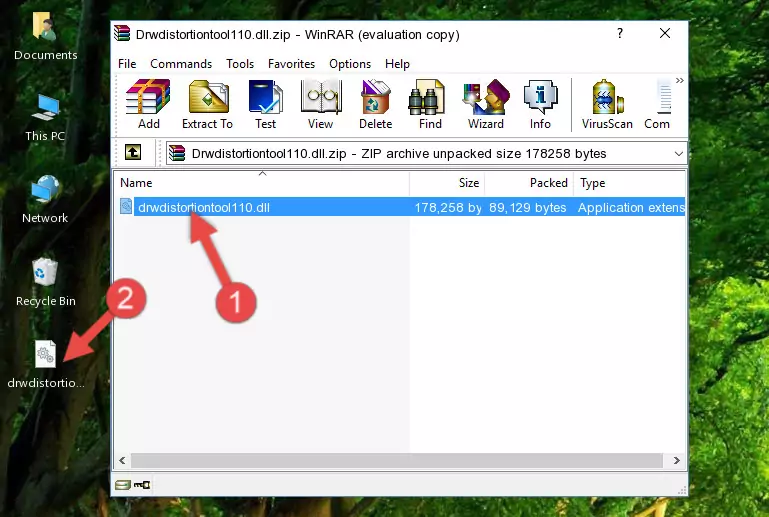Click the drive icon in status bar
769x517 pixels.
(x=123, y=485)
